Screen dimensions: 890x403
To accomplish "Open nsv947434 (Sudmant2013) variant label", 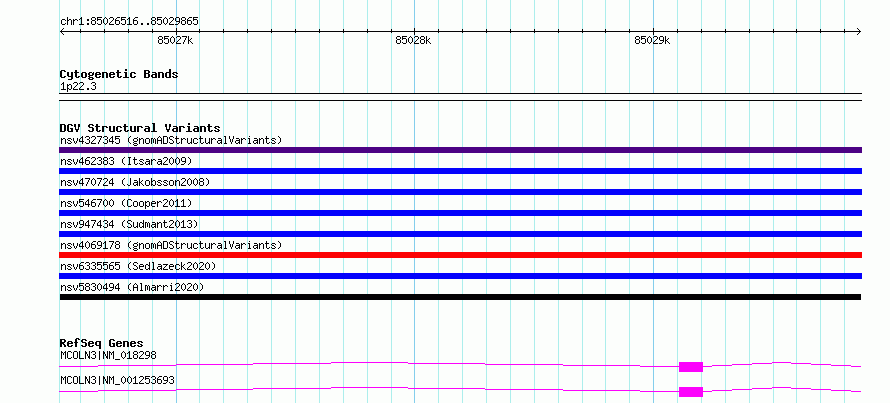I will pos(129,224).
